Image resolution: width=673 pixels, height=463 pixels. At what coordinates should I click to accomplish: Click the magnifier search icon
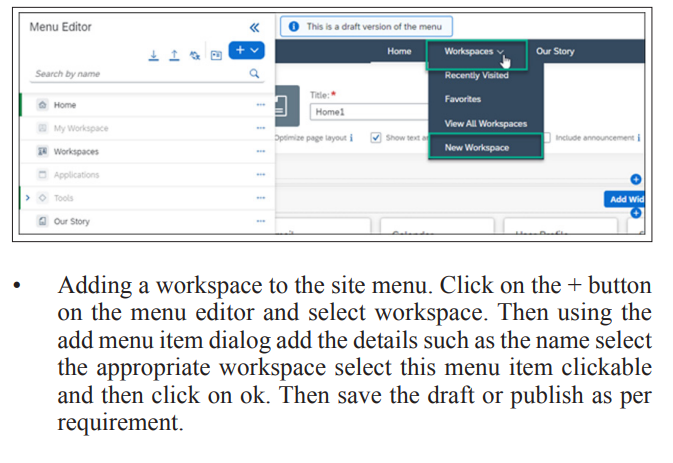coord(255,73)
